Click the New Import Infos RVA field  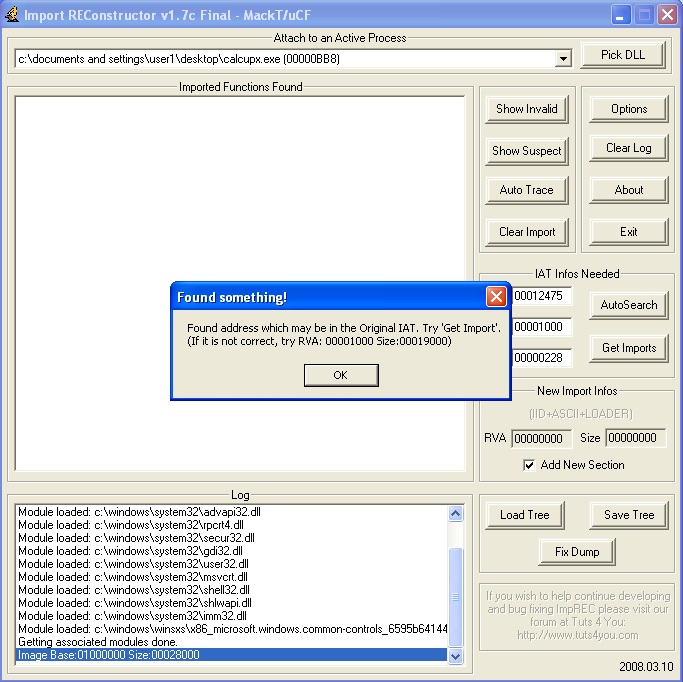tap(541, 438)
